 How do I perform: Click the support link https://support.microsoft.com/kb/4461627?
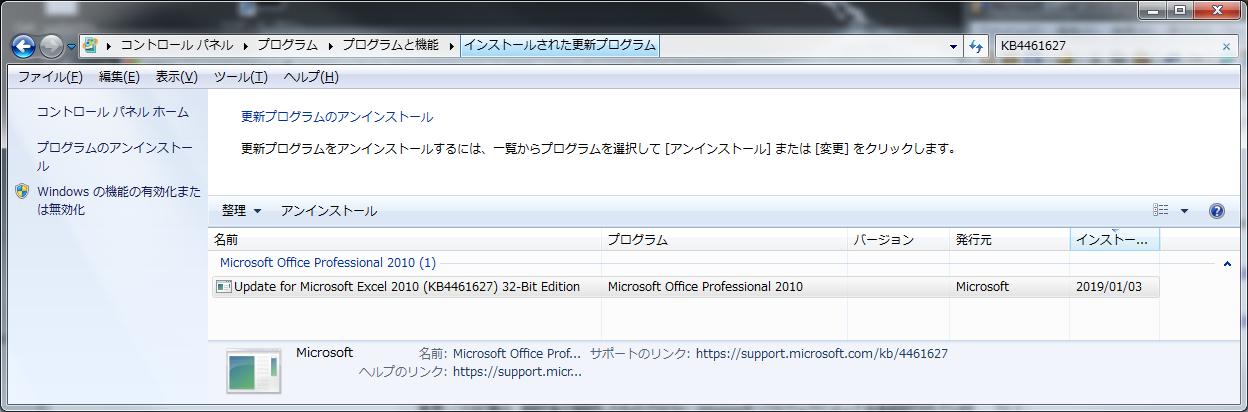point(821,353)
